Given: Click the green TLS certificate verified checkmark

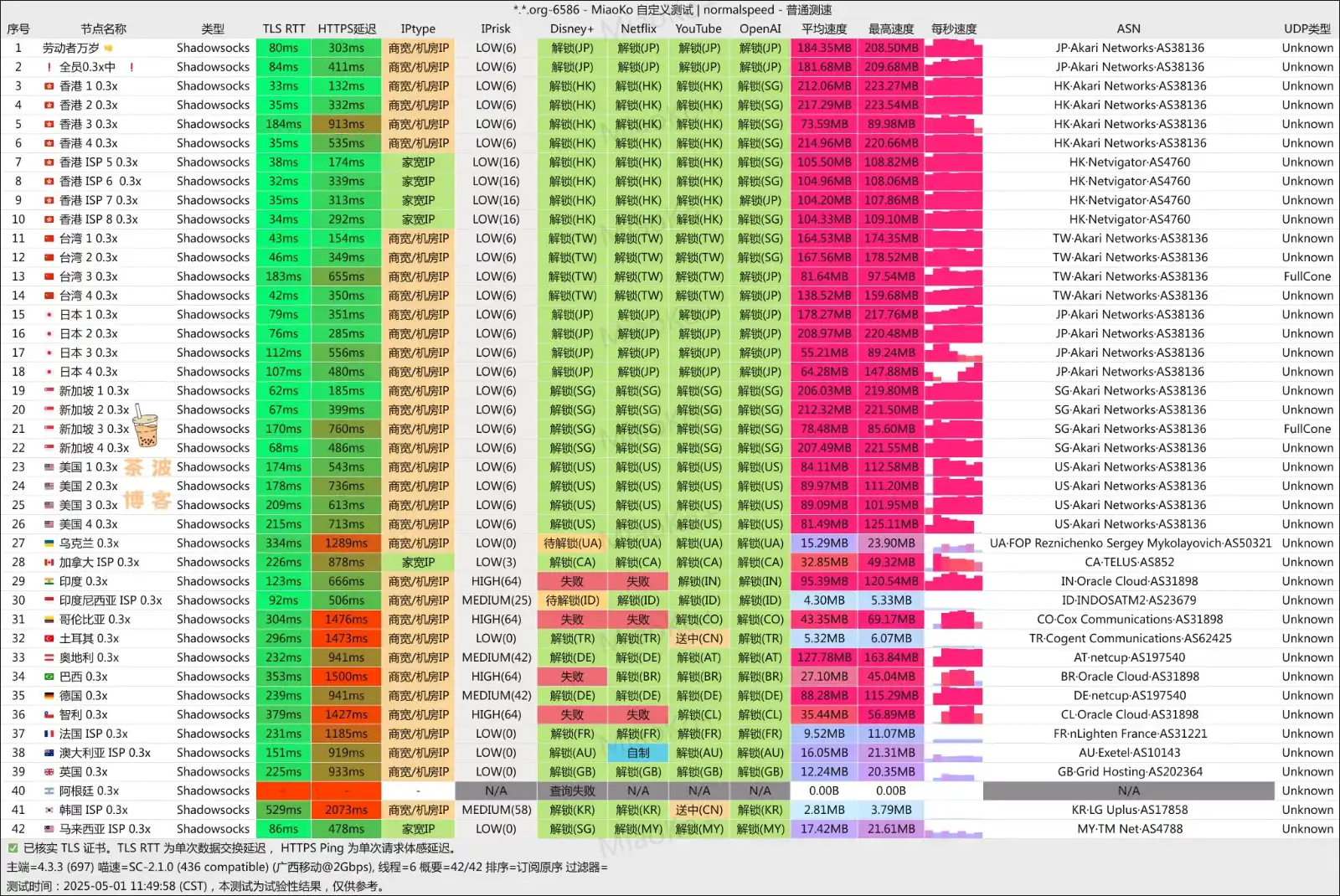Looking at the screenshot, I should (x=13, y=848).
